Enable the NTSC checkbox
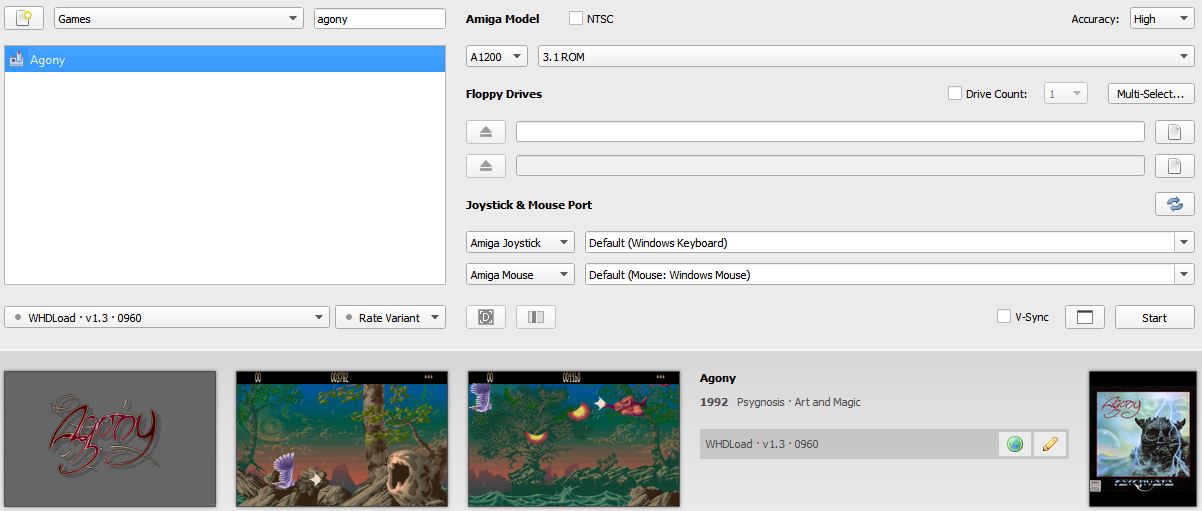The height and width of the screenshot is (511, 1202). pos(576,19)
